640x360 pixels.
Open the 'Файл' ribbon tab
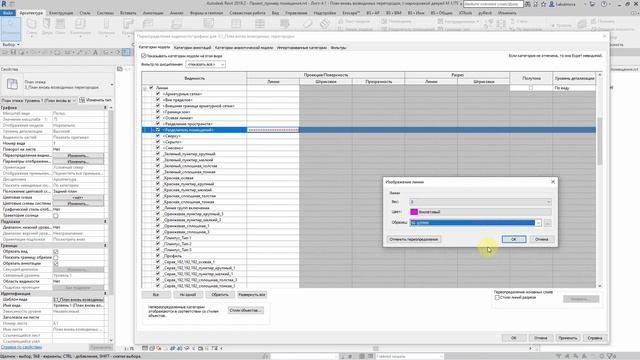(x=8, y=13)
